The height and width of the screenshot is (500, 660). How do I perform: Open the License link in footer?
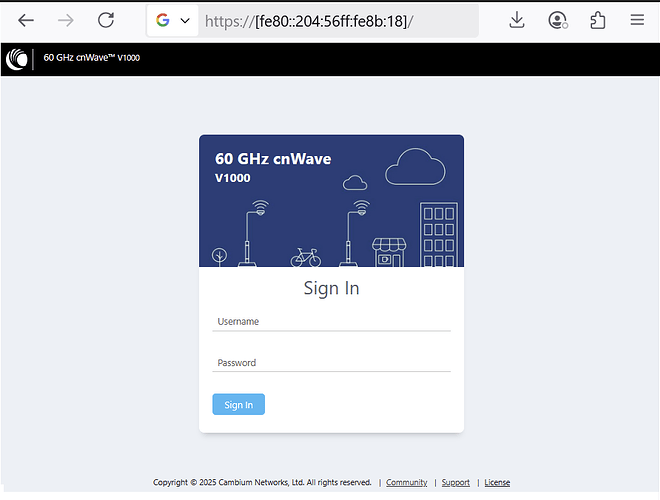(x=497, y=482)
